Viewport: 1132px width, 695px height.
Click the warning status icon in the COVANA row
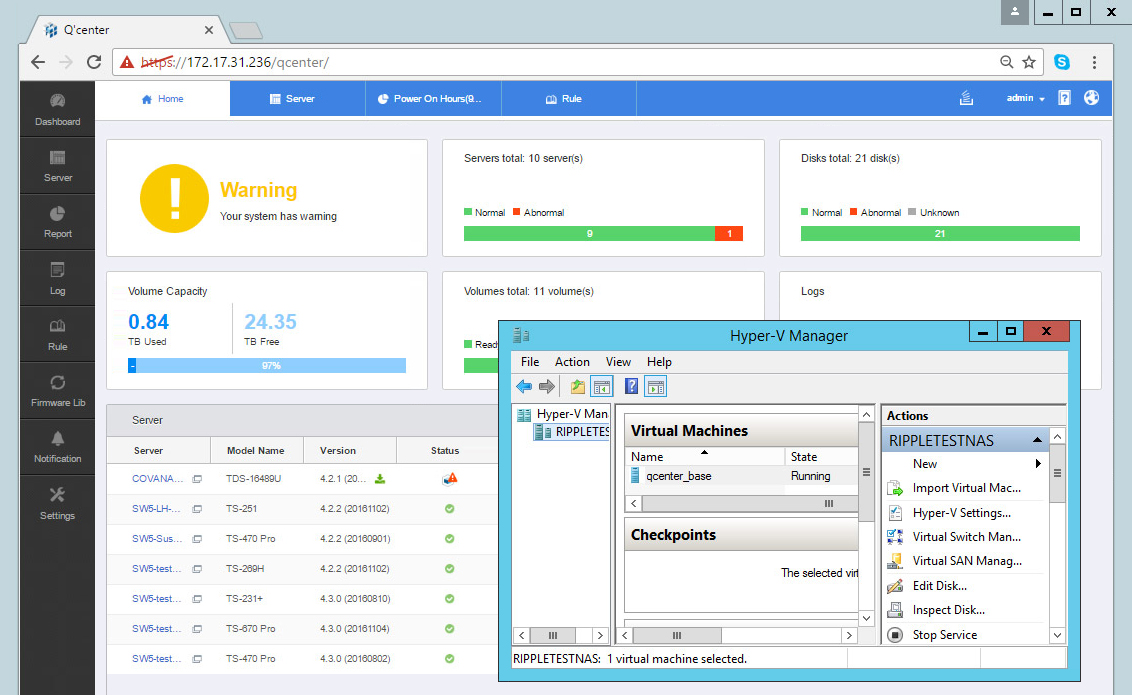[450, 478]
